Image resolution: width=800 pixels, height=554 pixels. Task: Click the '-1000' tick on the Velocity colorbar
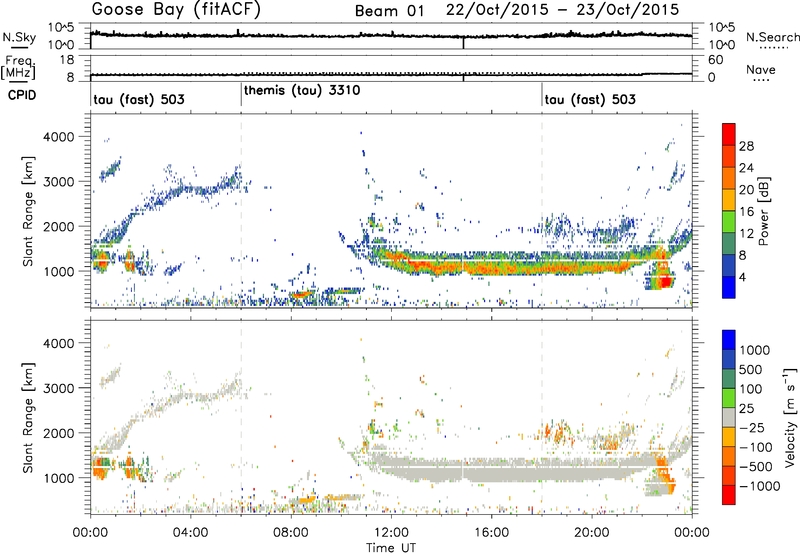point(759,486)
